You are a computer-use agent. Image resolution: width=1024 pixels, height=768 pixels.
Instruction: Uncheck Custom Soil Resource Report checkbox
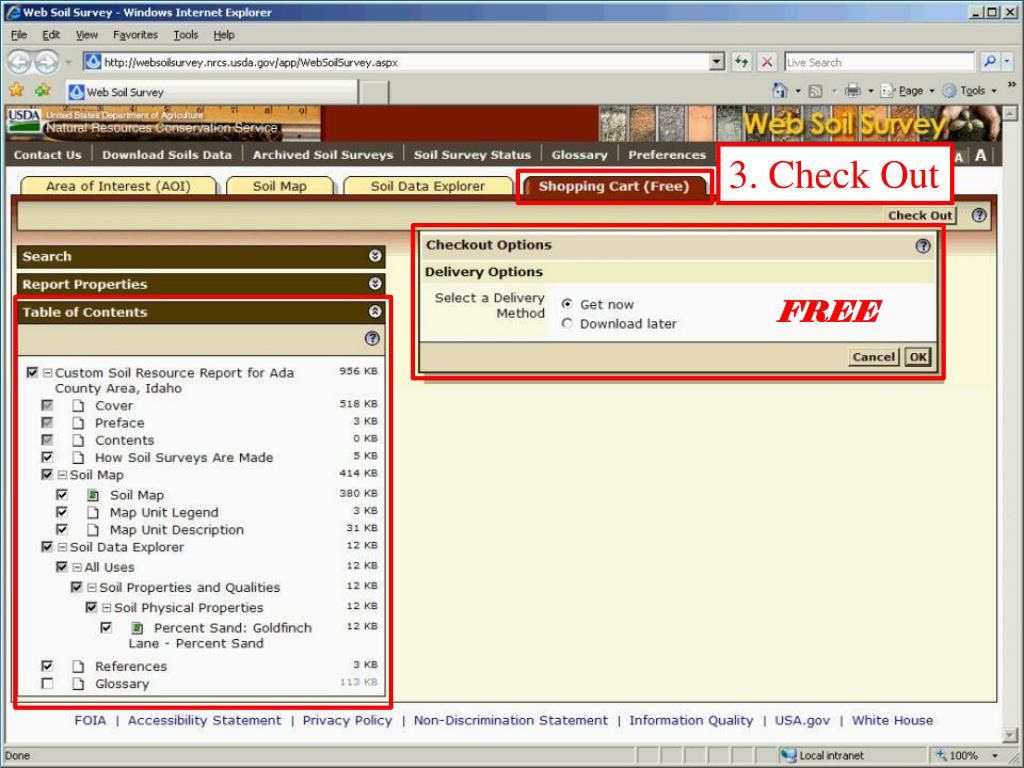pyautogui.click(x=32, y=372)
